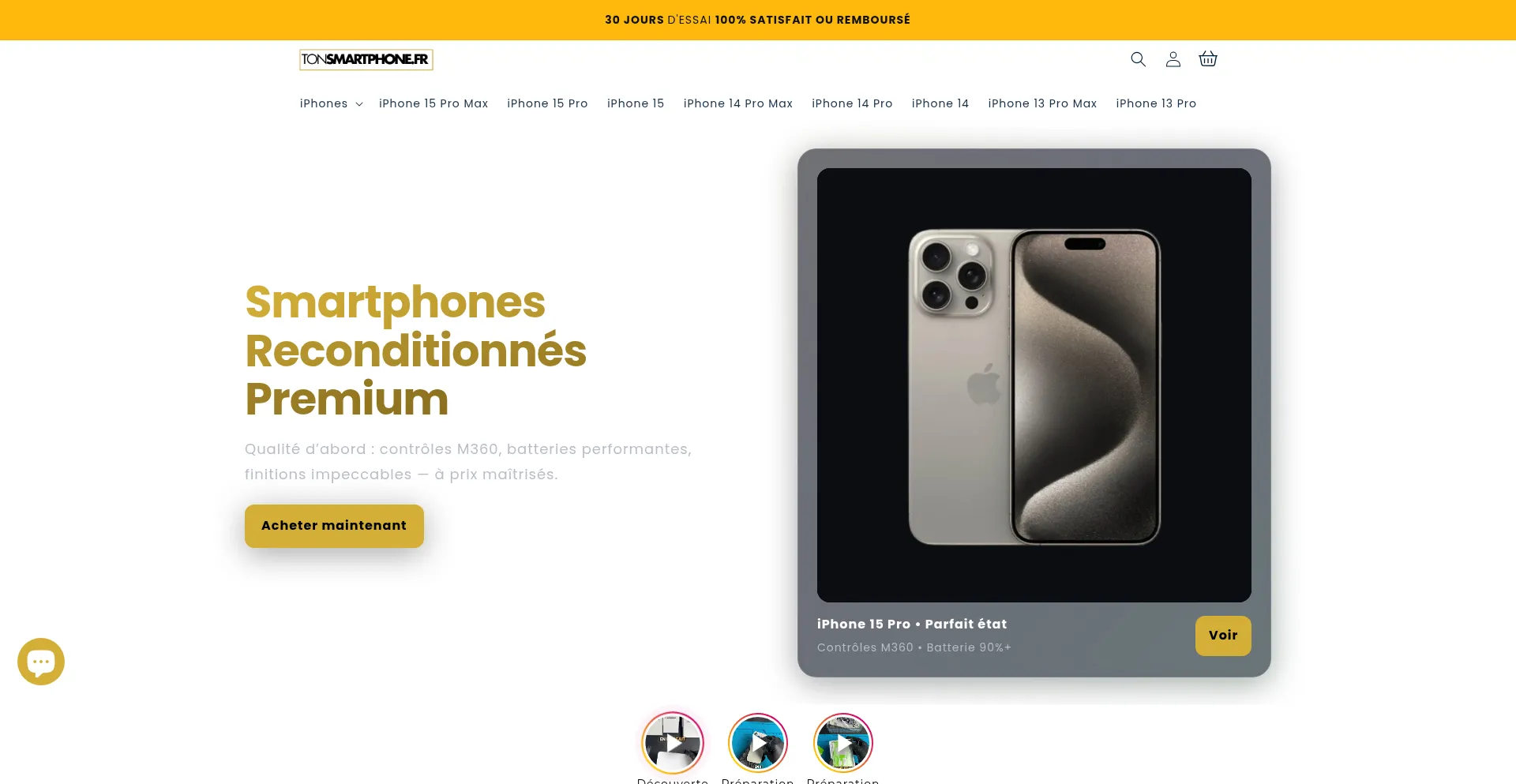Play the rightmost Préparation story video

[x=843, y=743]
